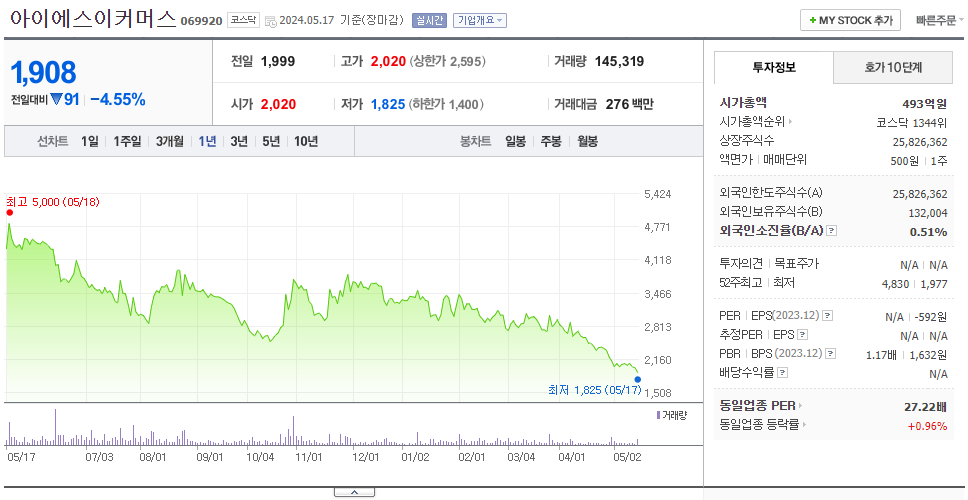This screenshot has height=500, width=968.
Task: Click the 거래대금 value 276 백만
Action: (x=630, y=104)
